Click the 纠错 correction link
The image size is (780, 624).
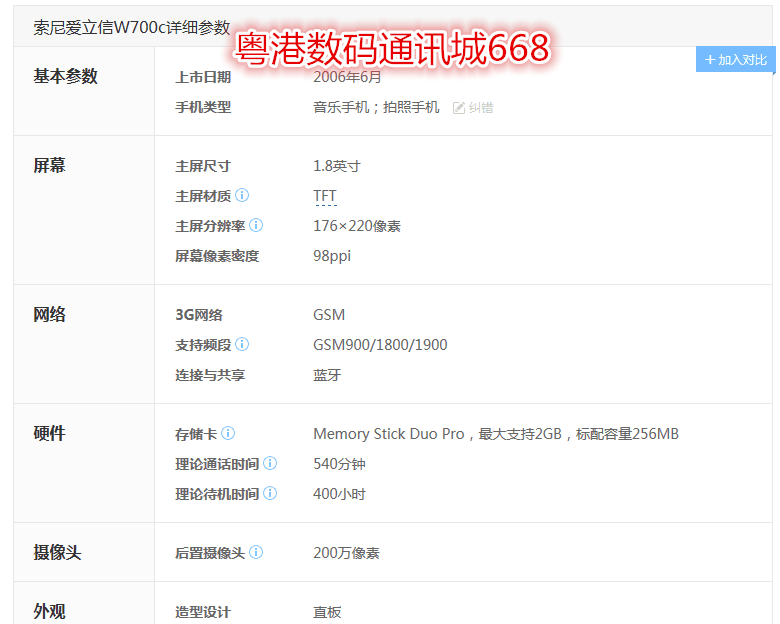pos(481,107)
